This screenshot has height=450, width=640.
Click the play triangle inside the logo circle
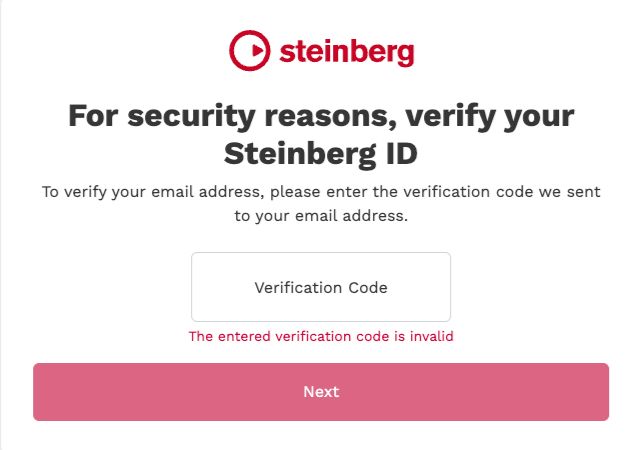point(250,49)
